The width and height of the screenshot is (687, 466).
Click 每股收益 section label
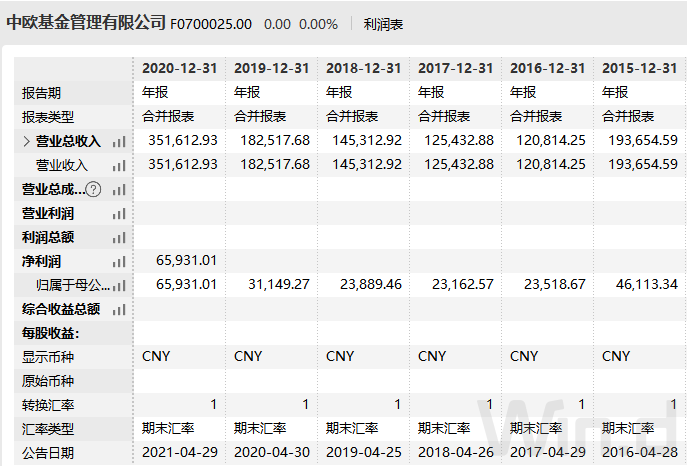tap(50, 333)
